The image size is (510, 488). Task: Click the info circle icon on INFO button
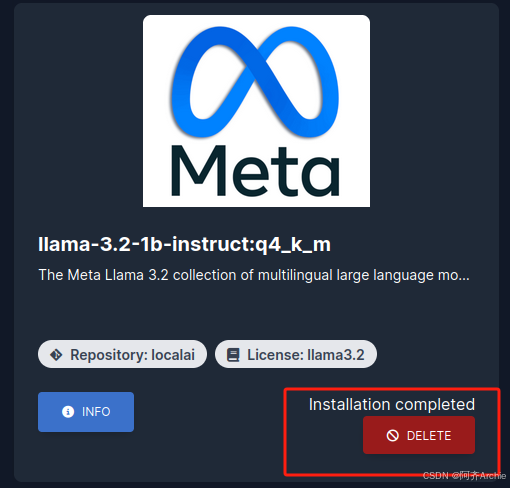pyautogui.click(x=68, y=412)
